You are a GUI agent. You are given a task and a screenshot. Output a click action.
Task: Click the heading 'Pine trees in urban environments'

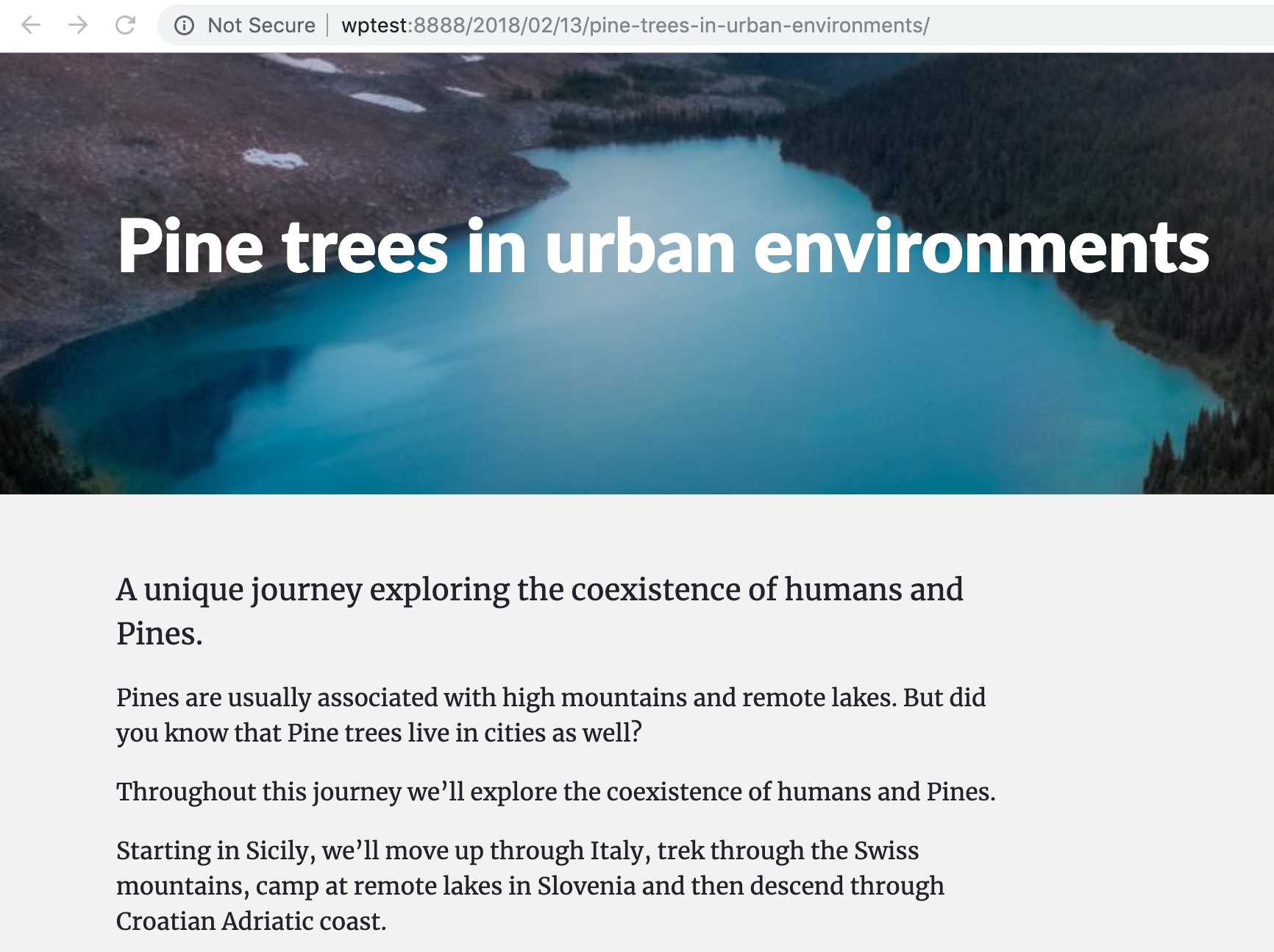point(663,246)
